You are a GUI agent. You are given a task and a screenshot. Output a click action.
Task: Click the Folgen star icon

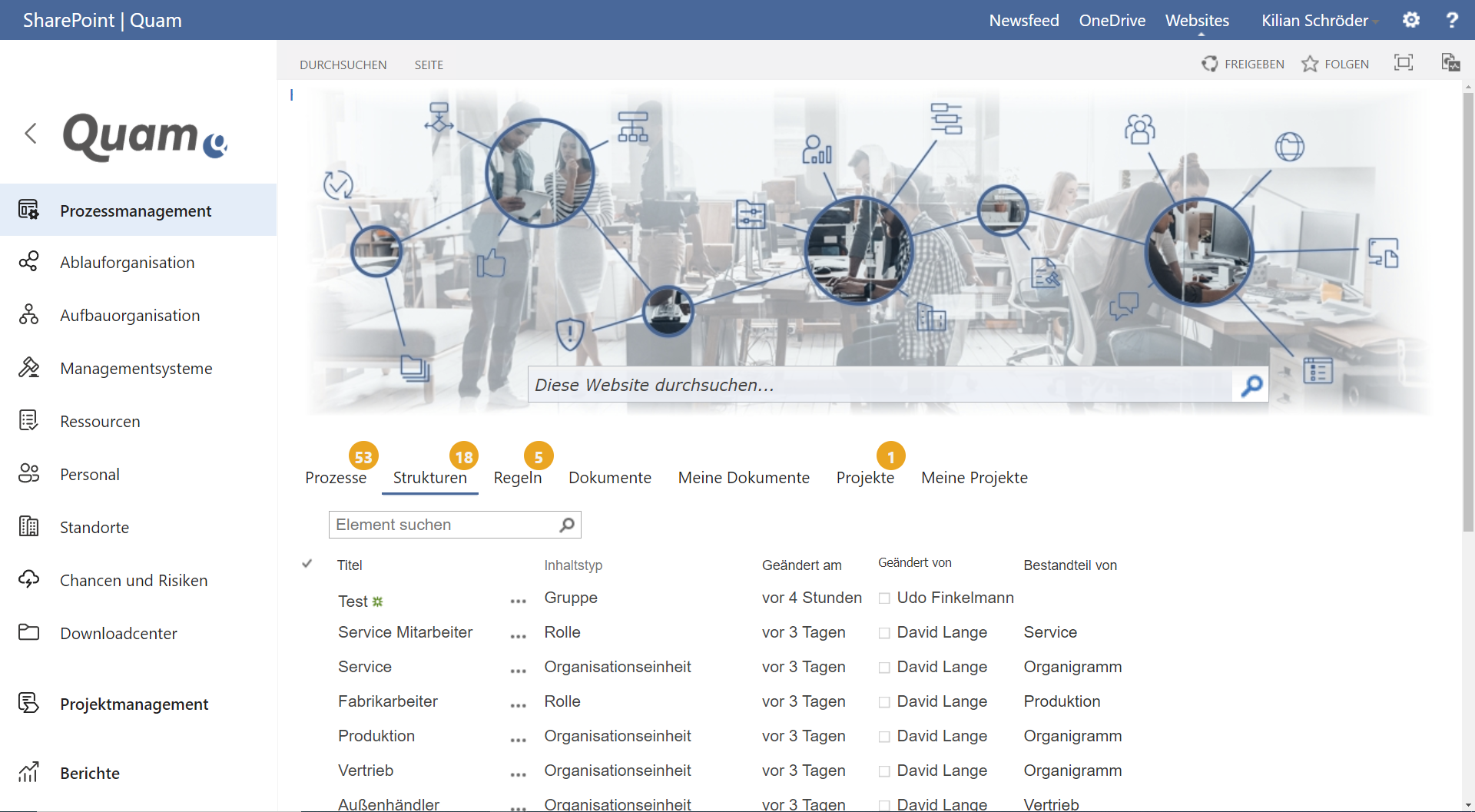tap(1310, 64)
